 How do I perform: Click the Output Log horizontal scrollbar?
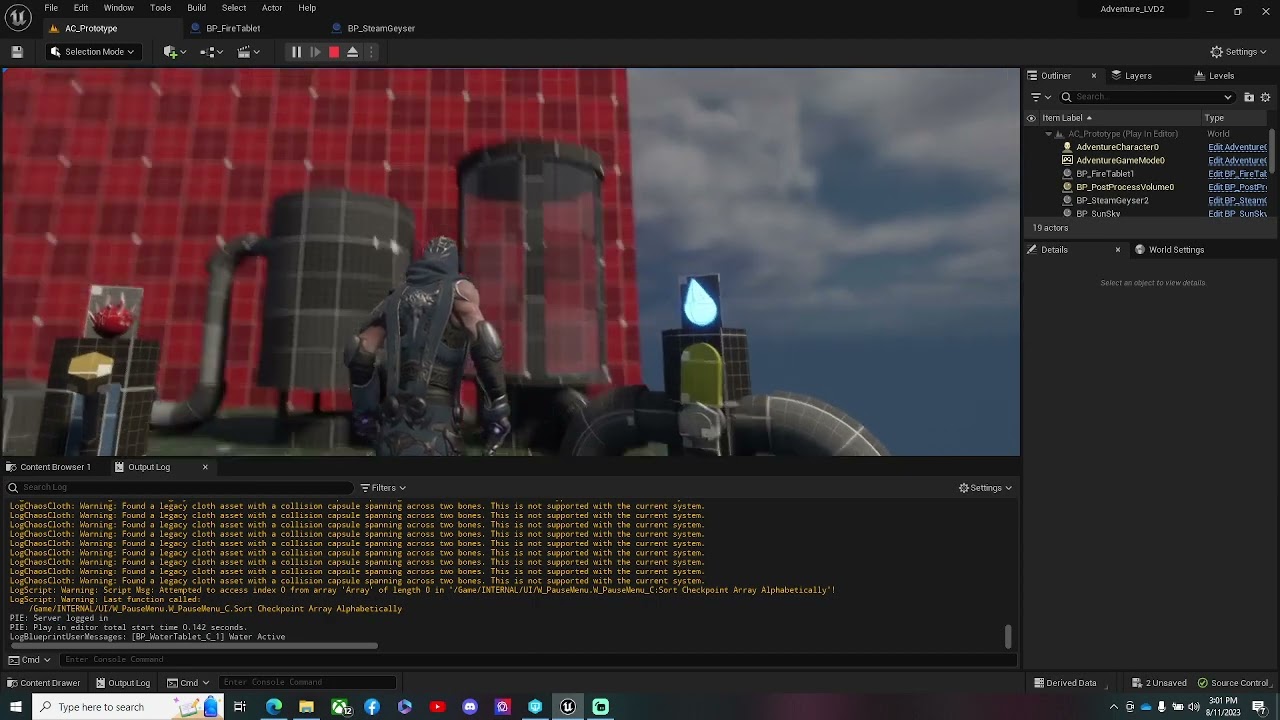[x=192, y=646]
